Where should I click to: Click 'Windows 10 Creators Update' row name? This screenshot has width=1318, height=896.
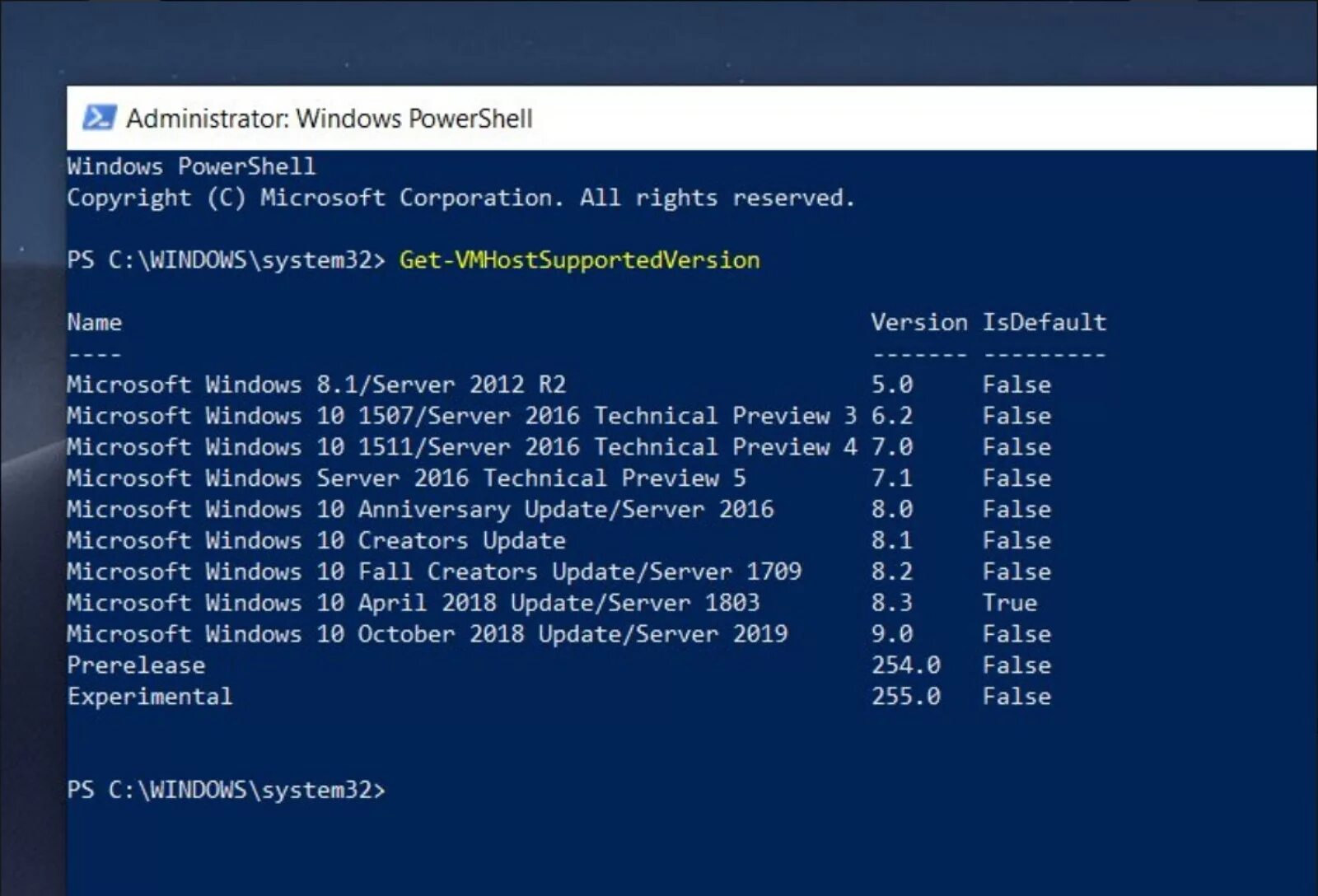316,541
